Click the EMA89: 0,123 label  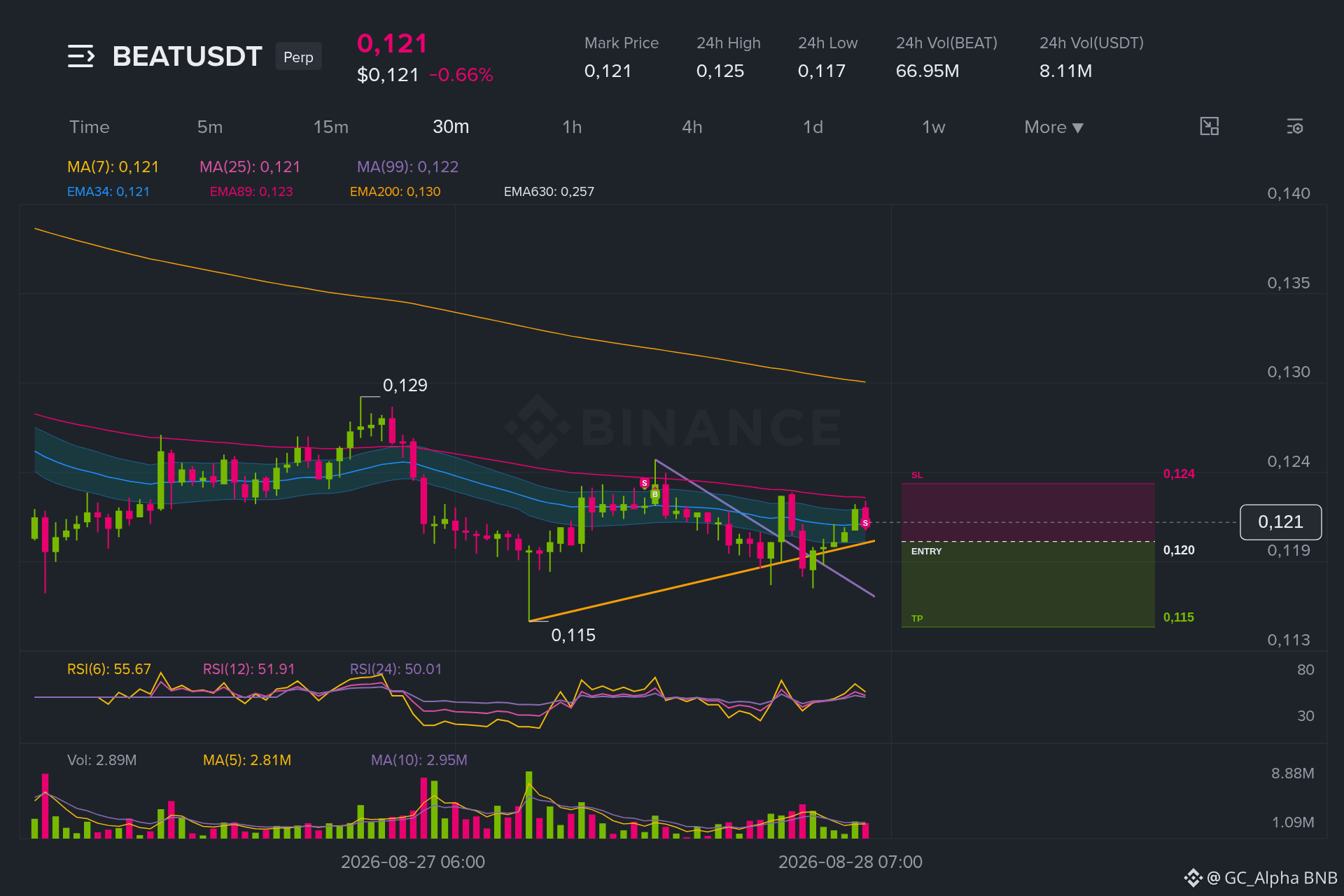coord(251,191)
